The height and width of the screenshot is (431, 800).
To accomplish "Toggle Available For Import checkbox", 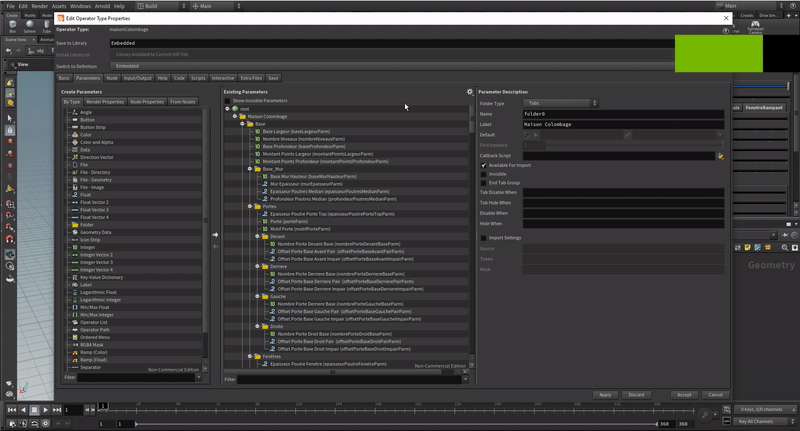I will pos(484,165).
